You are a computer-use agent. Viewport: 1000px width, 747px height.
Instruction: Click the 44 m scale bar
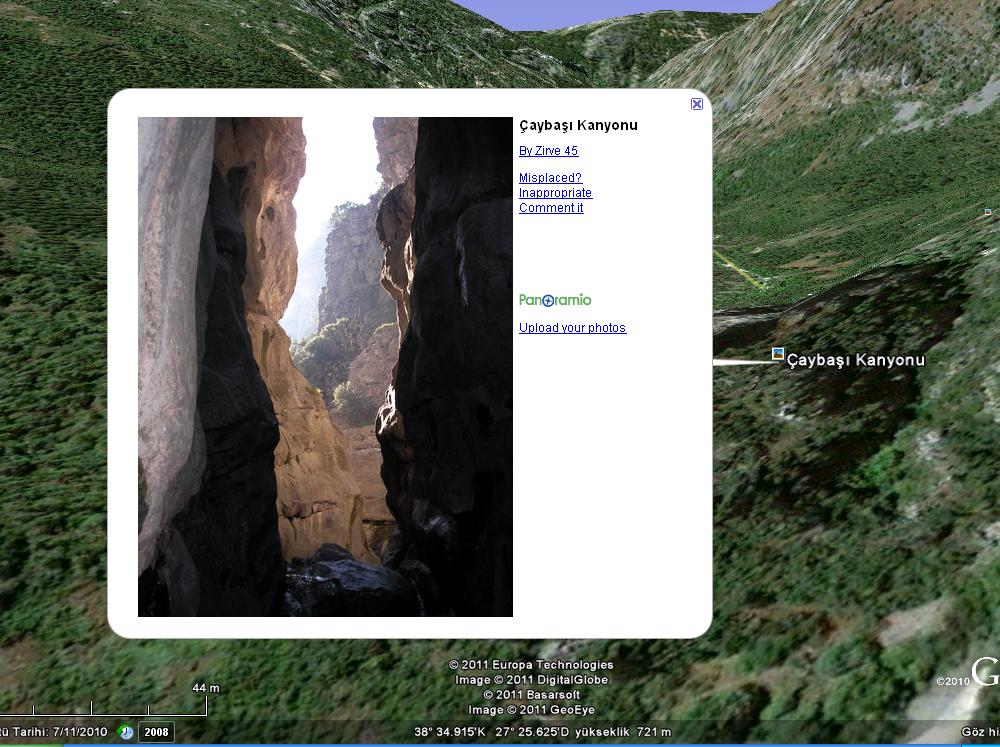point(150,705)
